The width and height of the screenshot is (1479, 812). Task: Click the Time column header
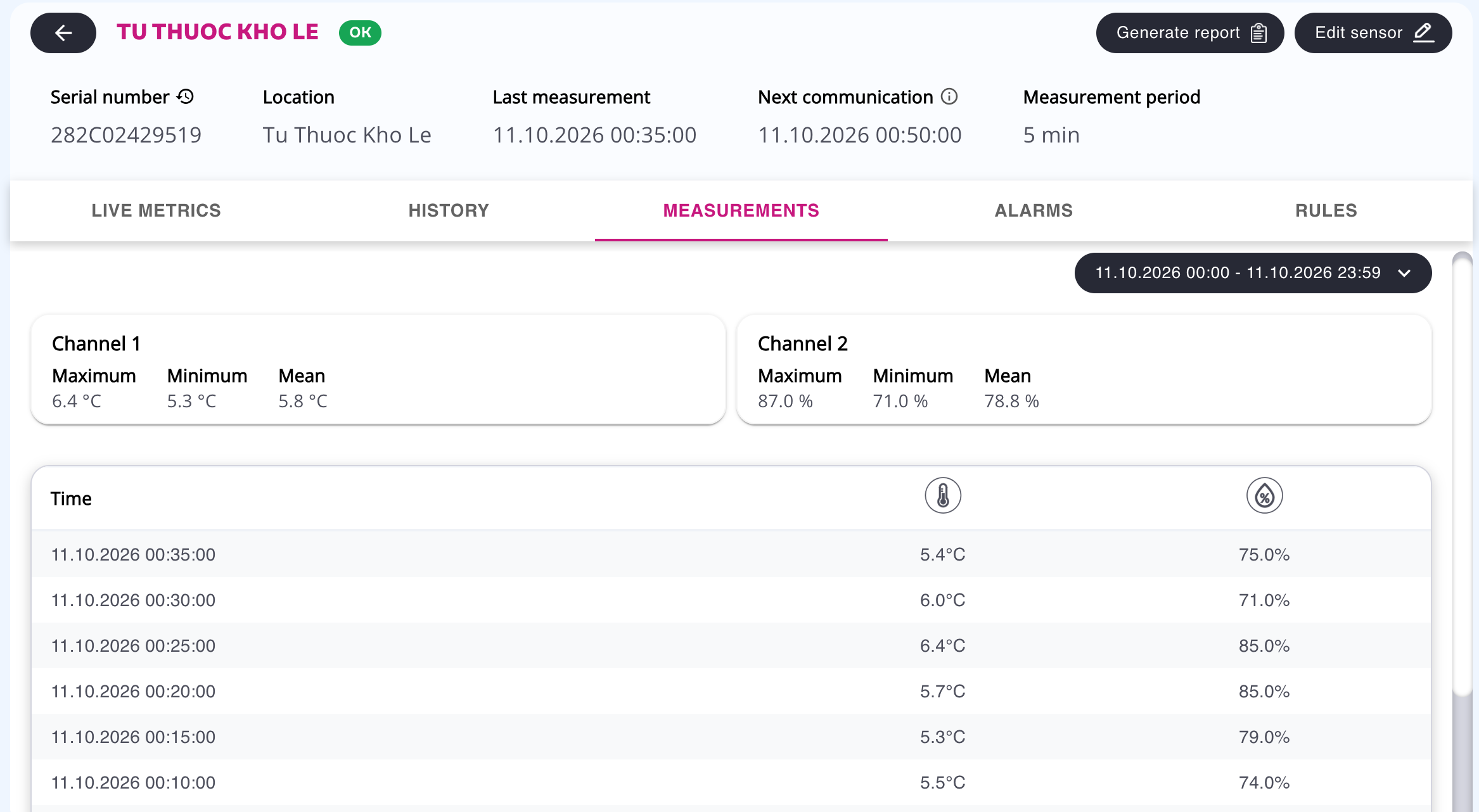[71, 498]
